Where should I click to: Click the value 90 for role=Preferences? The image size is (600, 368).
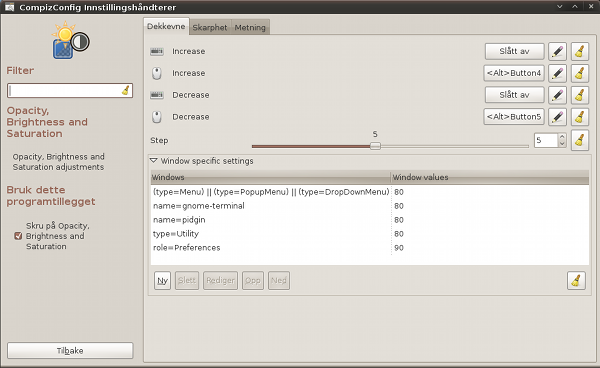click(x=399, y=248)
